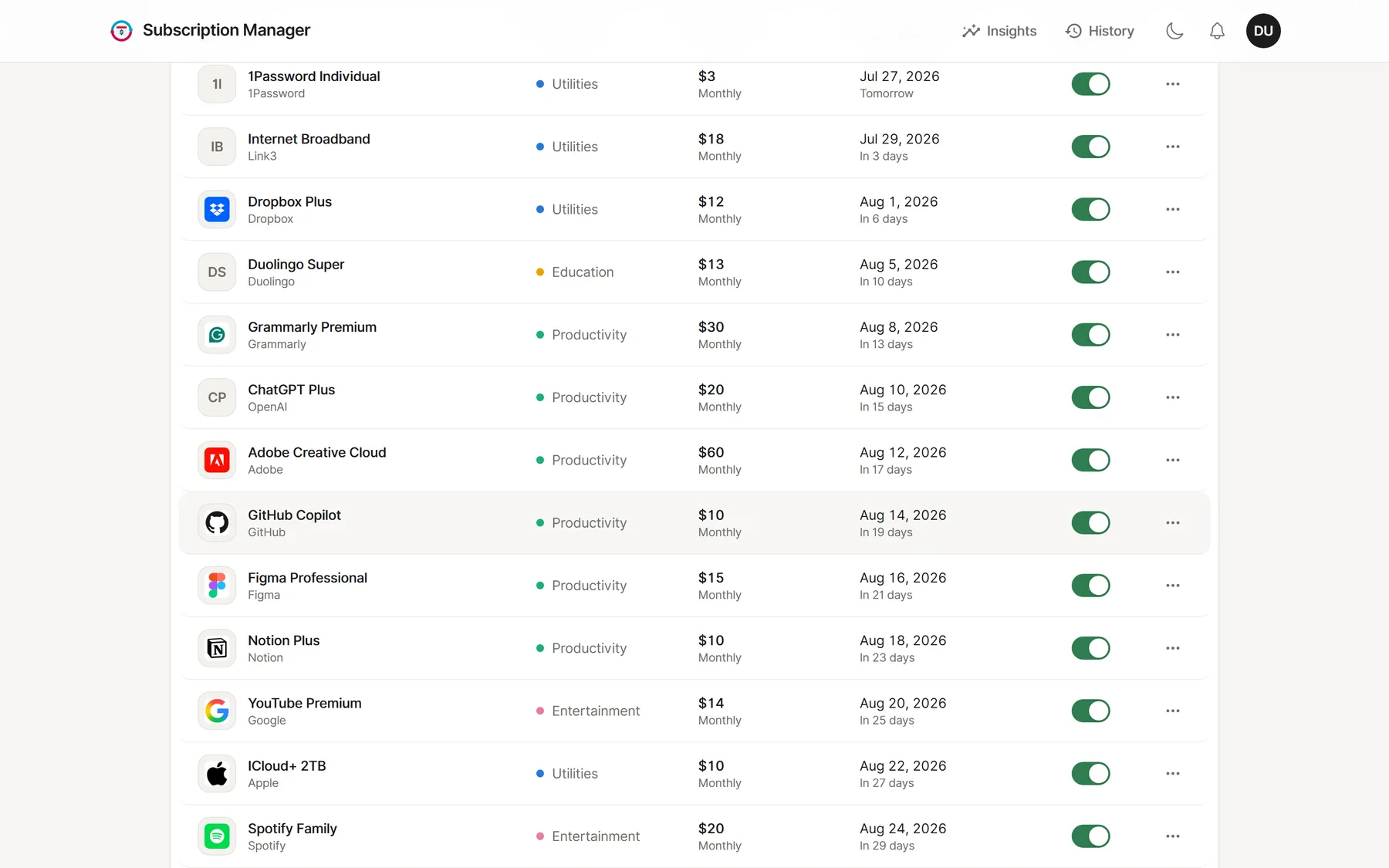Open more options for Adobe Creative Cloud

coord(1173,460)
